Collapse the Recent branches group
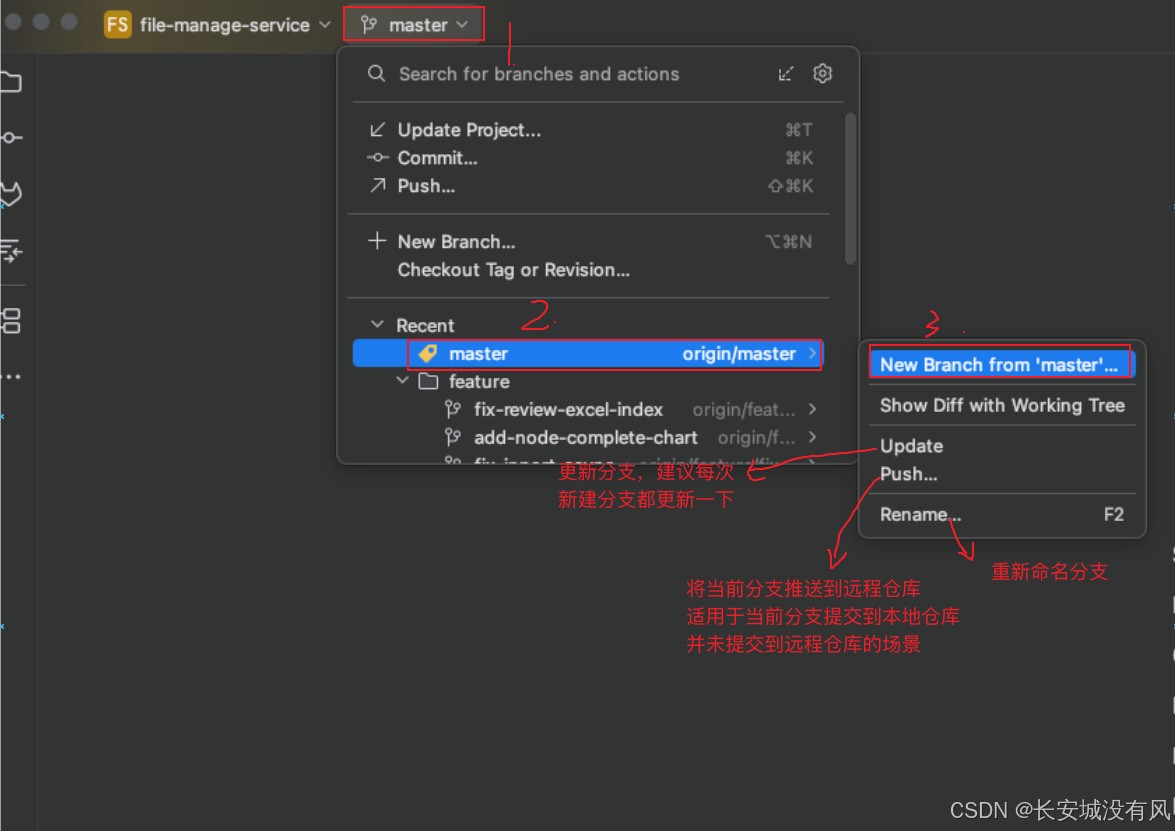The height and width of the screenshot is (831, 1175). pos(377,324)
